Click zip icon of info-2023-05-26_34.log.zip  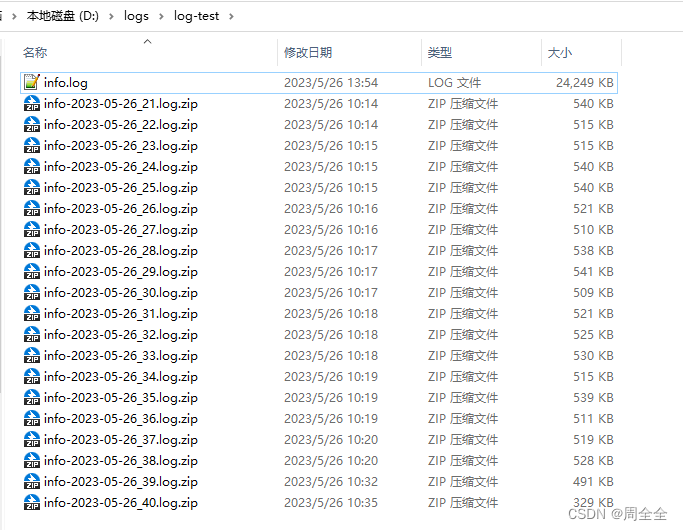32,377
